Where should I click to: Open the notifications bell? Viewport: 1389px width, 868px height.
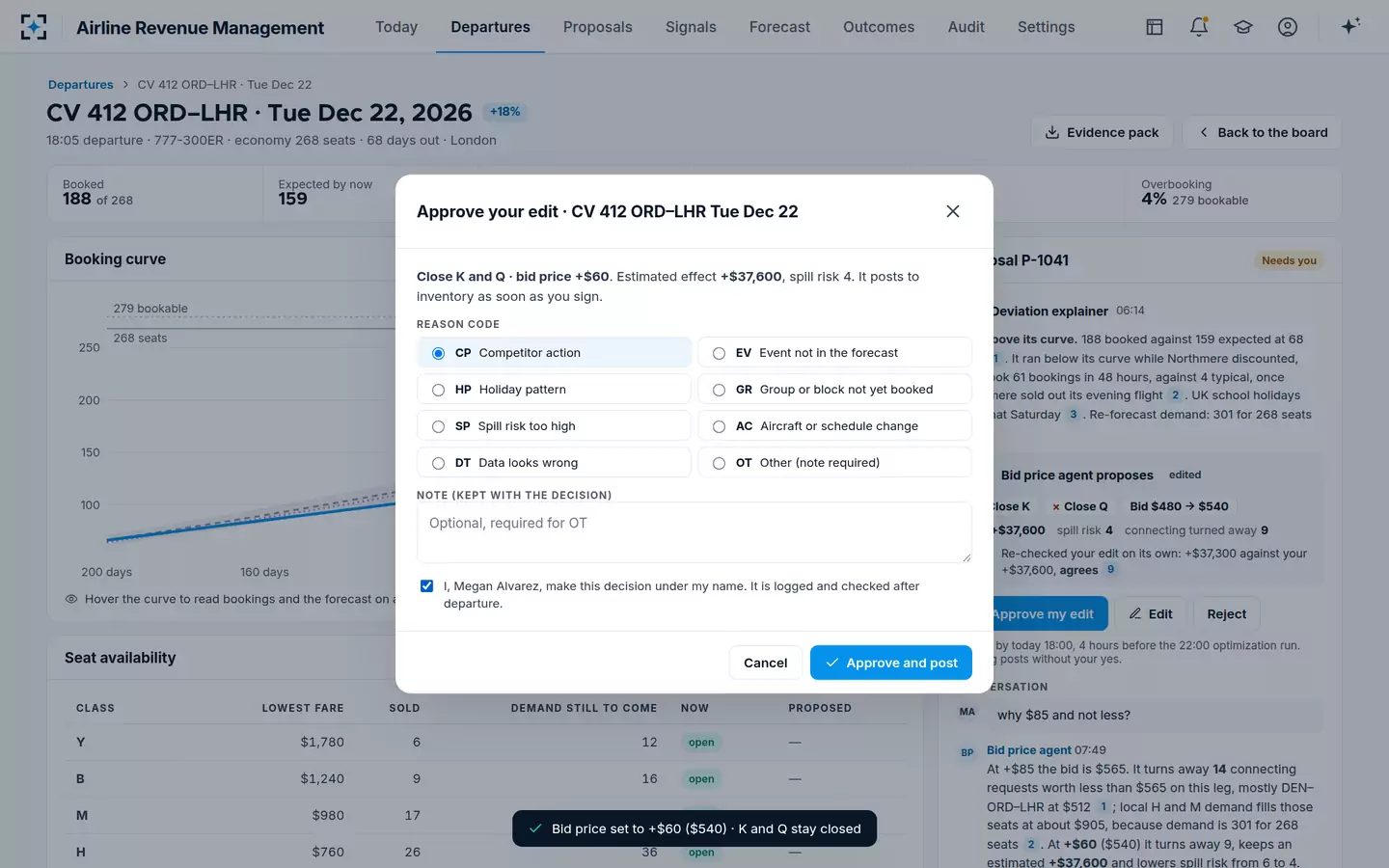[x=1199, y=27]
